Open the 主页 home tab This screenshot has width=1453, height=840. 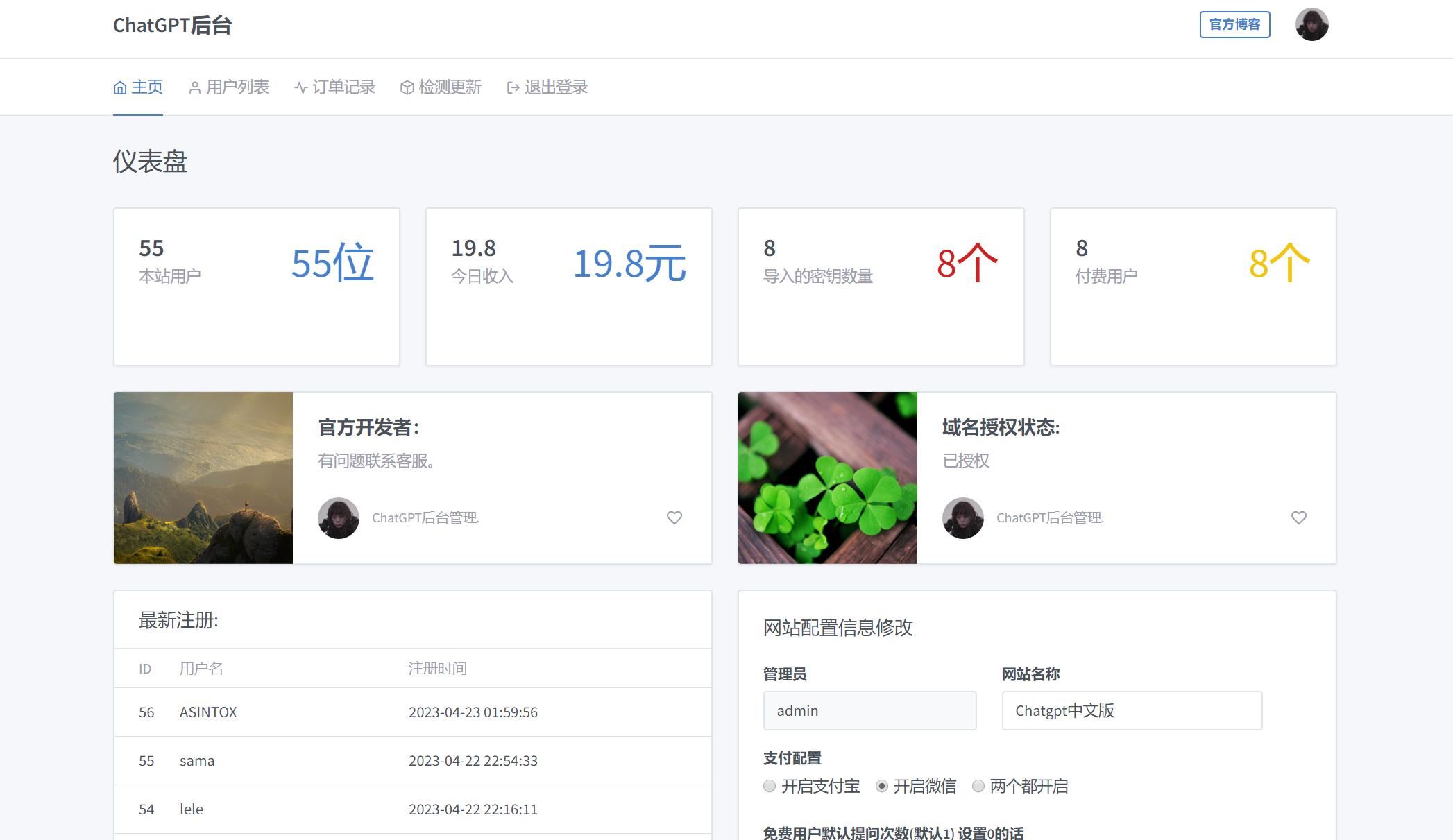(138, 87)
